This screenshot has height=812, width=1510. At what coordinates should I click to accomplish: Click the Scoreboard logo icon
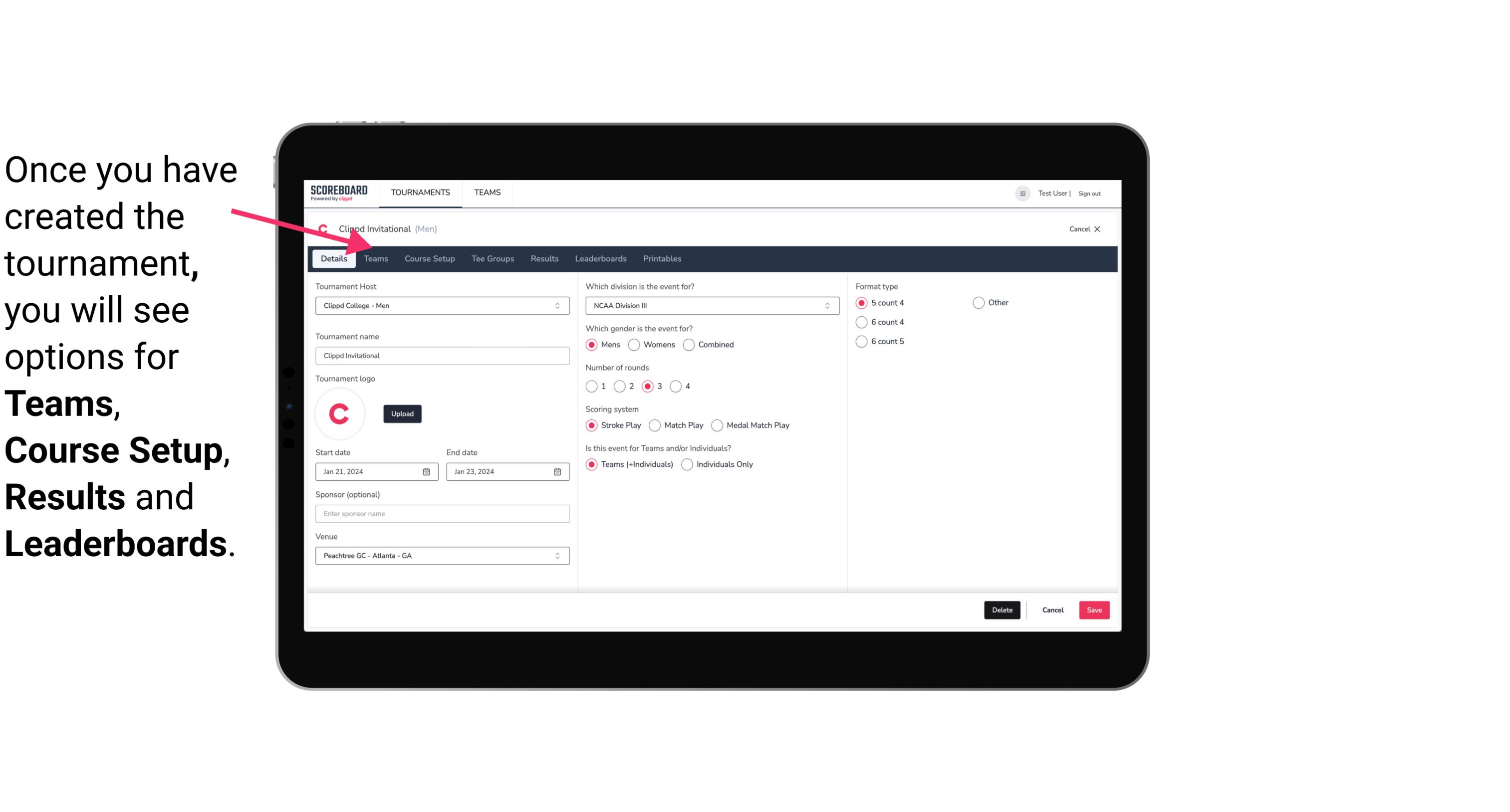pyautogui.click(x=339, y=192)
